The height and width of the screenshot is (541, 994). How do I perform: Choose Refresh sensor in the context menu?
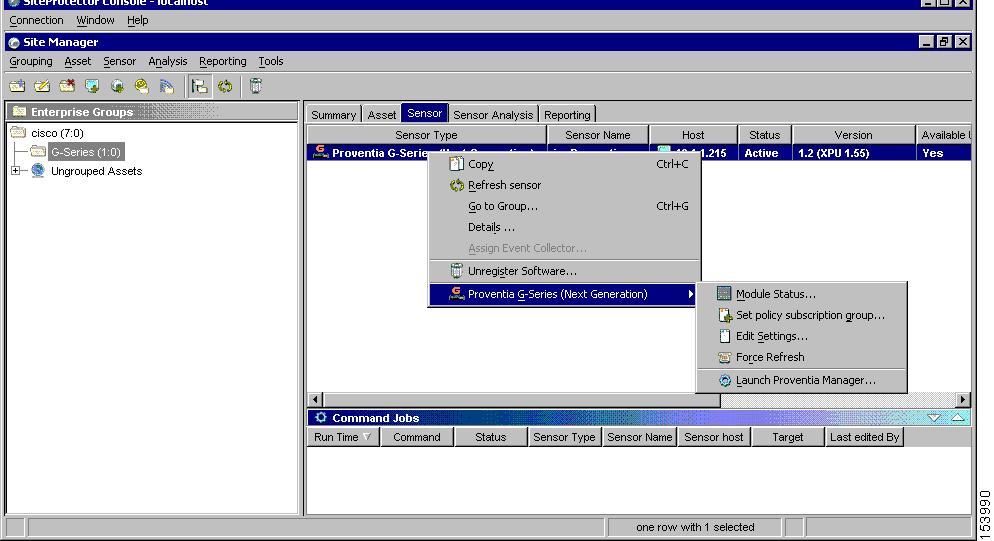click(564, 185)
